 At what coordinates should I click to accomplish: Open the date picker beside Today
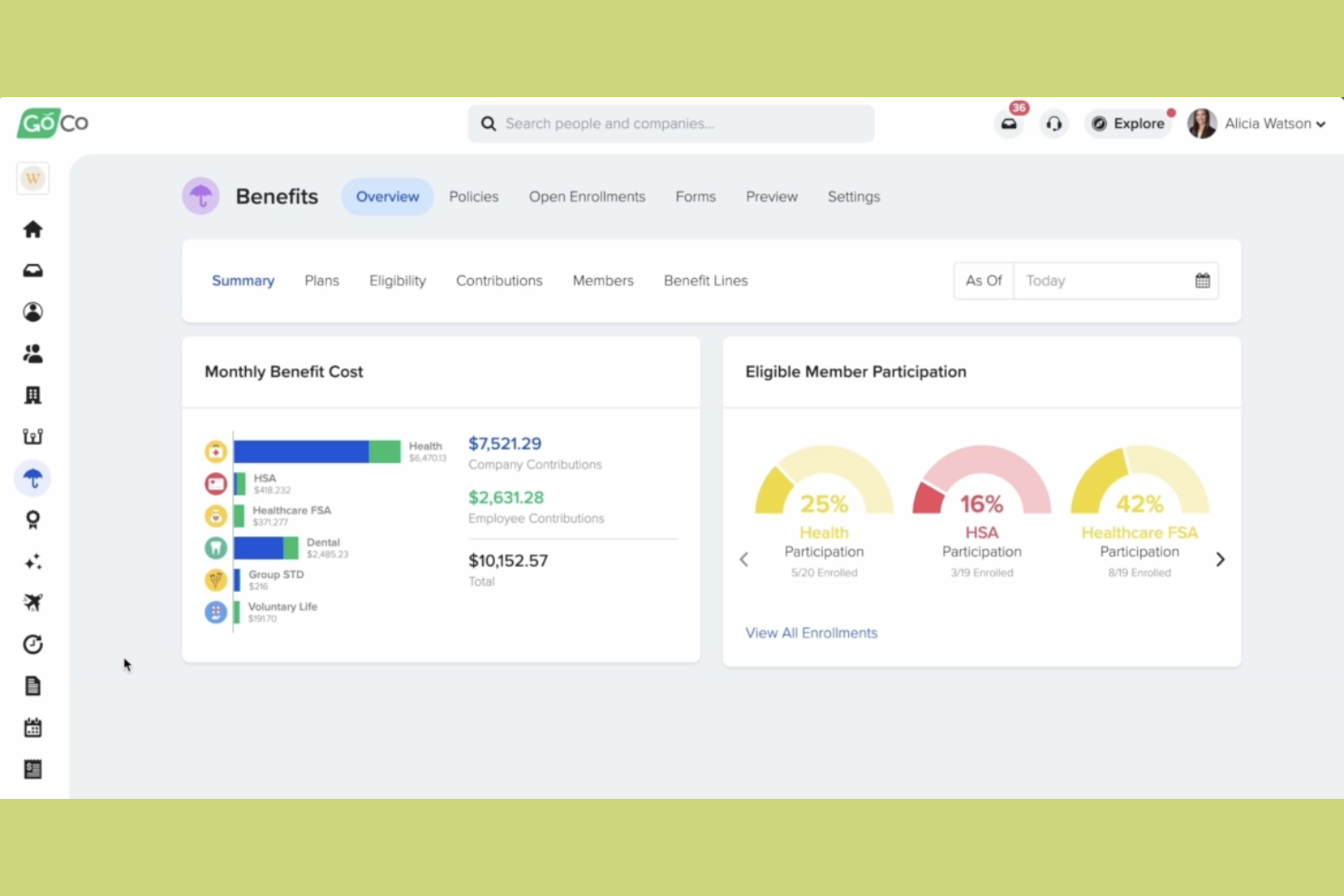coord(1201,281)
